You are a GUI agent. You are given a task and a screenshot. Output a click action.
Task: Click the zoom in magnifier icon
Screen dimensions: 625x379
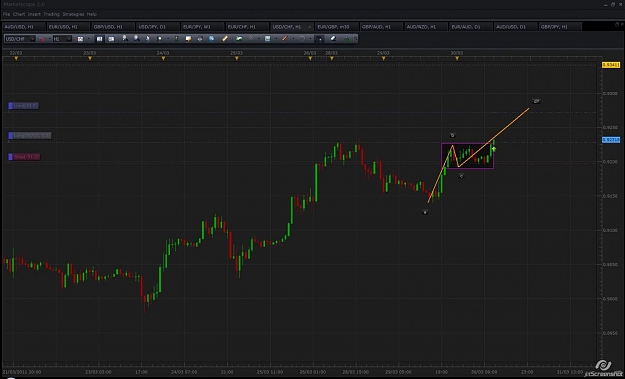click(x=125, y=39)
